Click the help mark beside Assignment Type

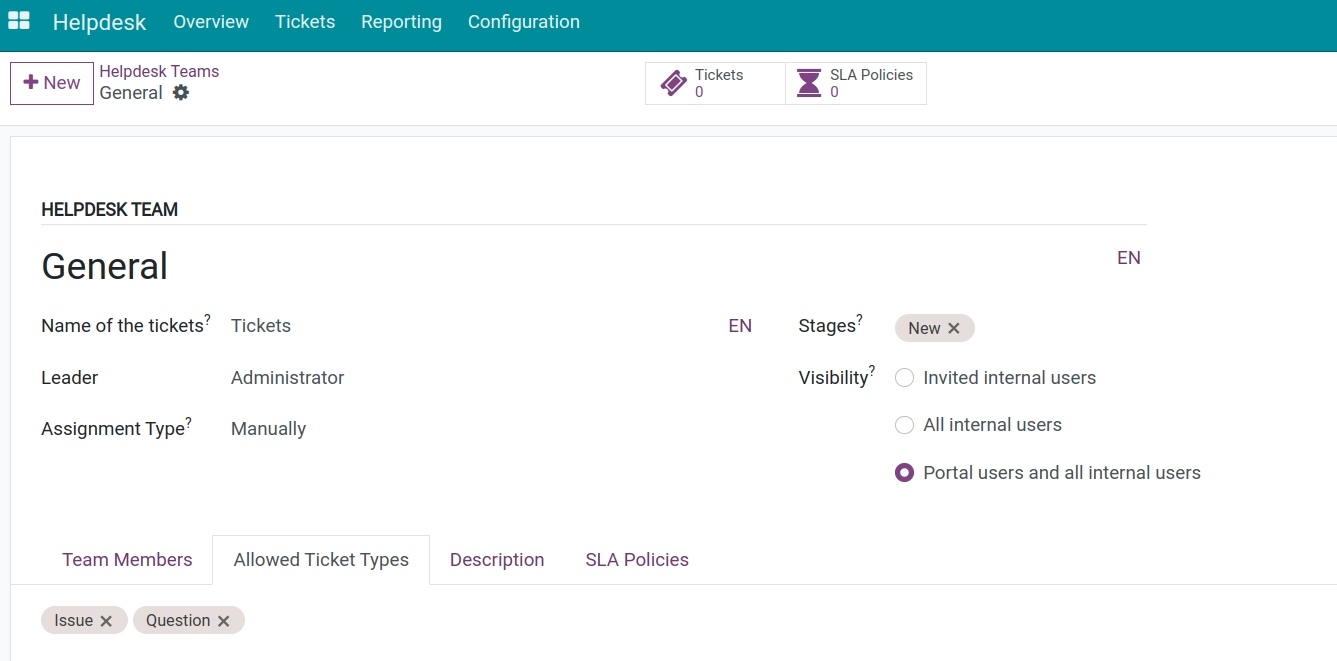pyautogui.click(x=189, y=422)
